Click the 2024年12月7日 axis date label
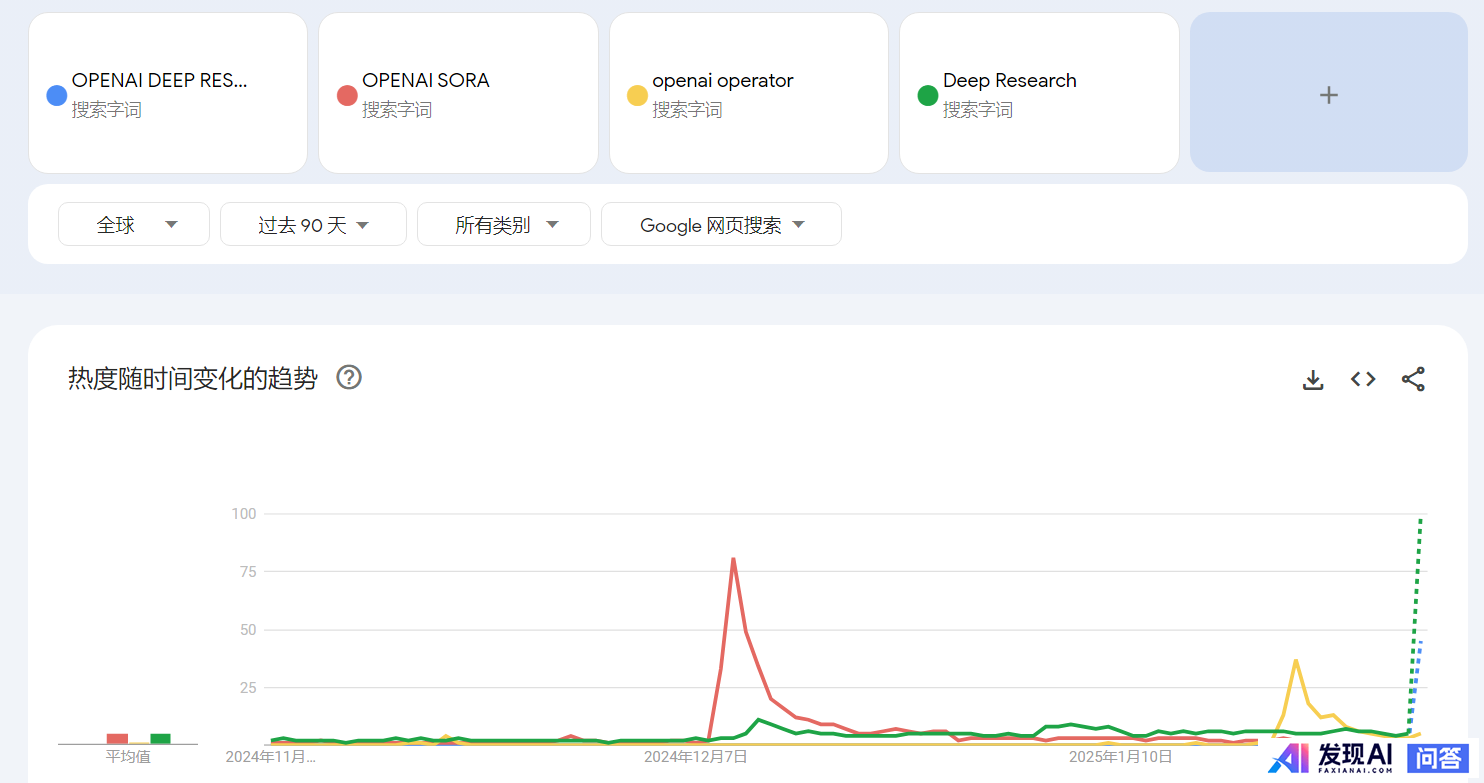Screen dimensions: 1484x783 (695, 756)
